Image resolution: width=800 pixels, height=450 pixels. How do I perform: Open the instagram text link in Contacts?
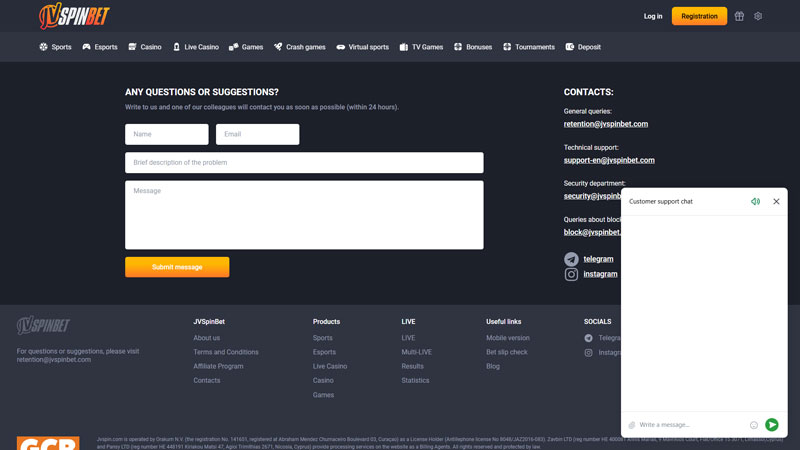click(x=601, y=274)
